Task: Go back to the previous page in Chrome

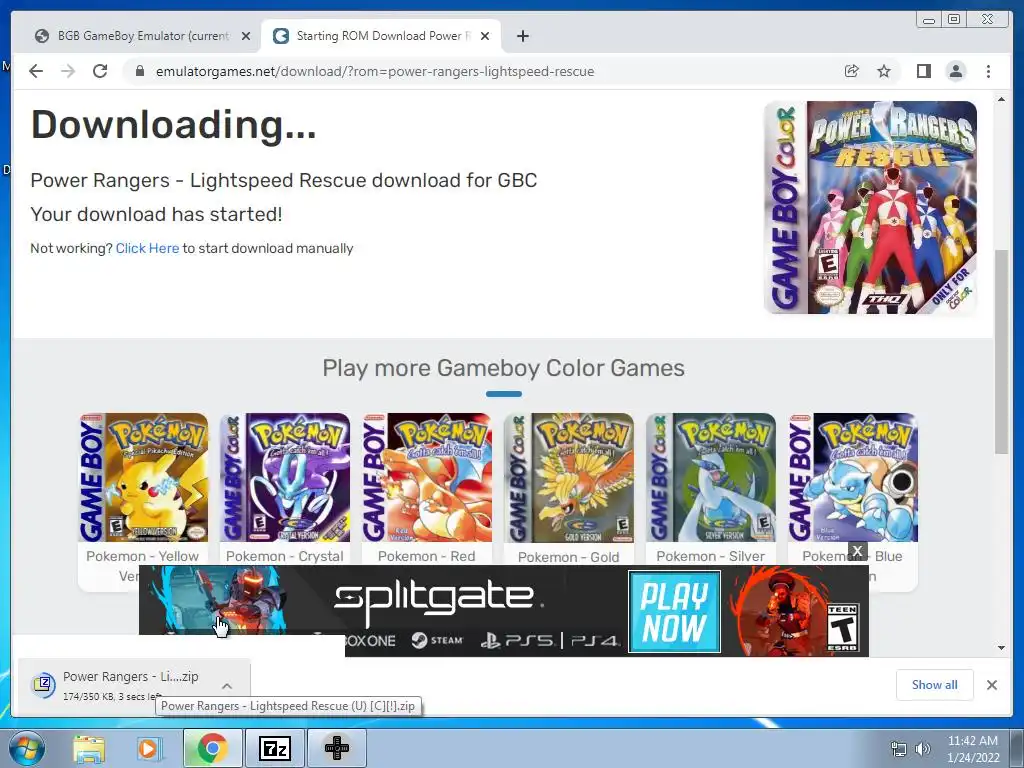Action: pos(36,71)
